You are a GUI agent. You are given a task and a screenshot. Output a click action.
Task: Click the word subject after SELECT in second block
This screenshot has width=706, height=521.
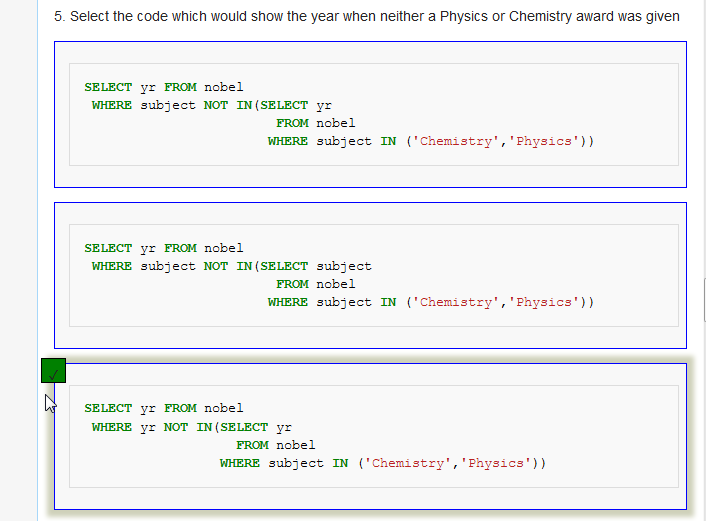[344, 266]
